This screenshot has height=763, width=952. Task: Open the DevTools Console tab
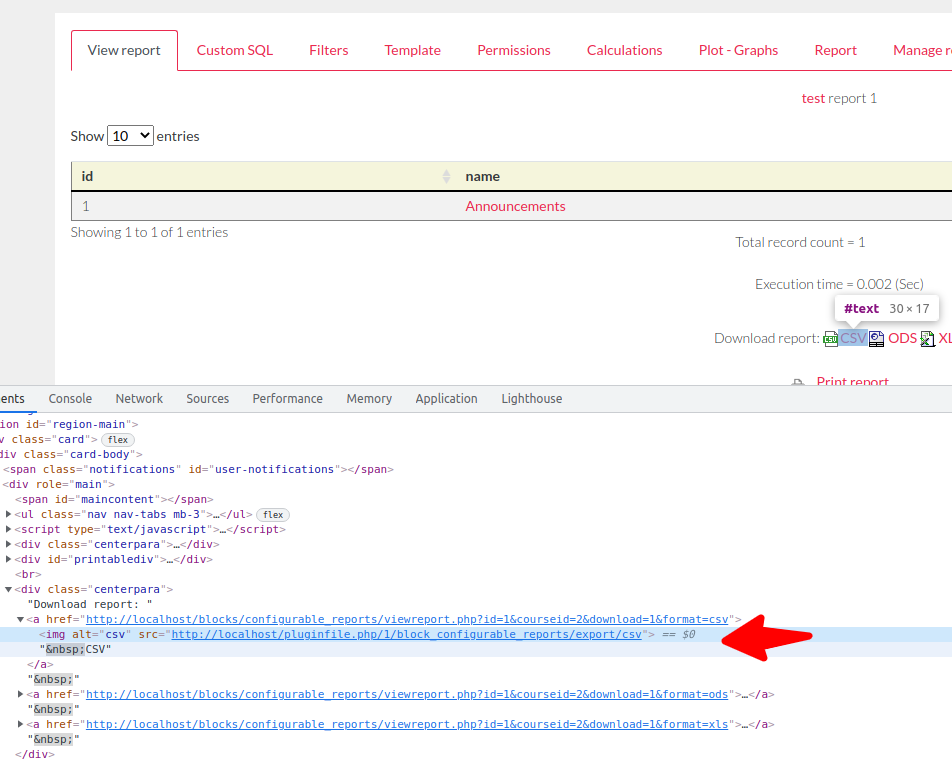[x=70, y=399]
